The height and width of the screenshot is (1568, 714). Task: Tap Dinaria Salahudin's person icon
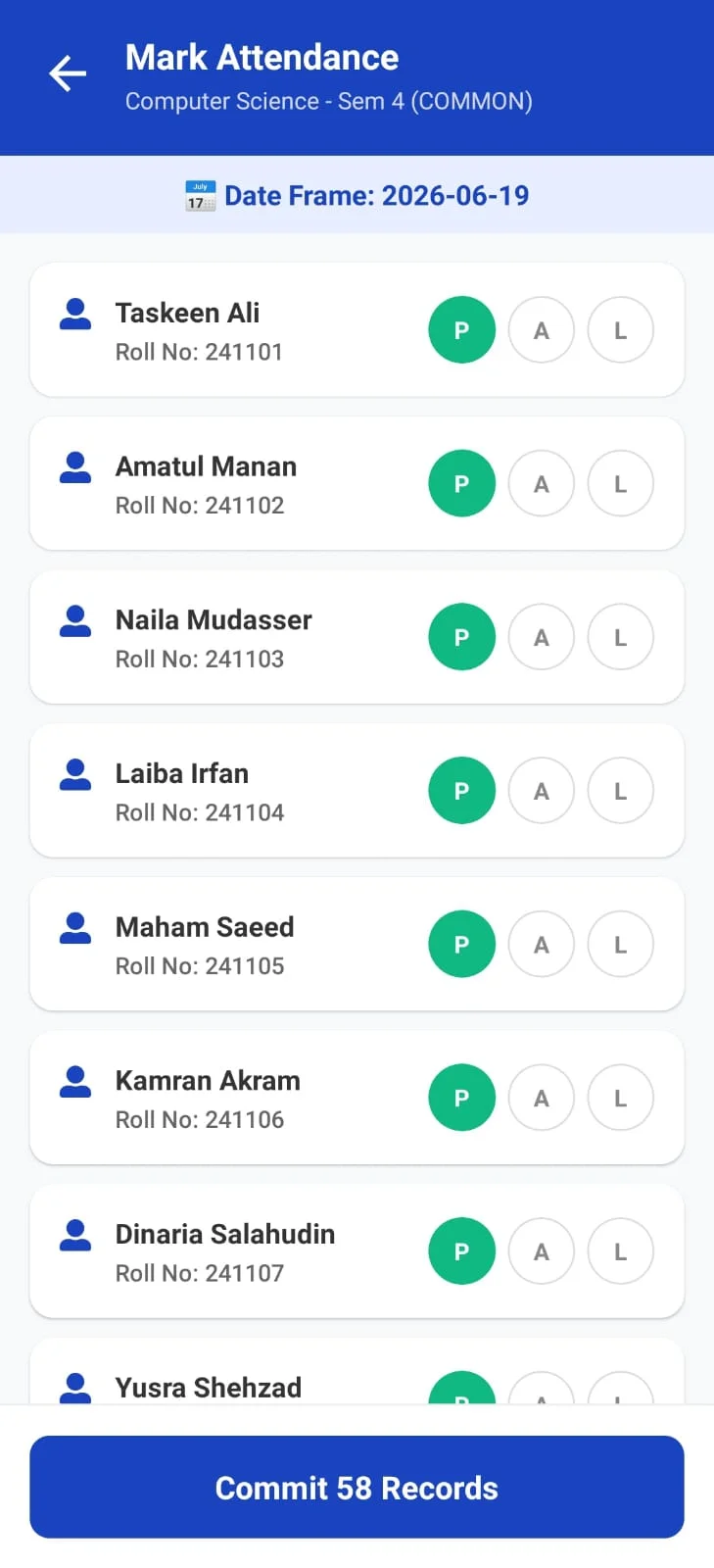click(x=75, y=1235)
